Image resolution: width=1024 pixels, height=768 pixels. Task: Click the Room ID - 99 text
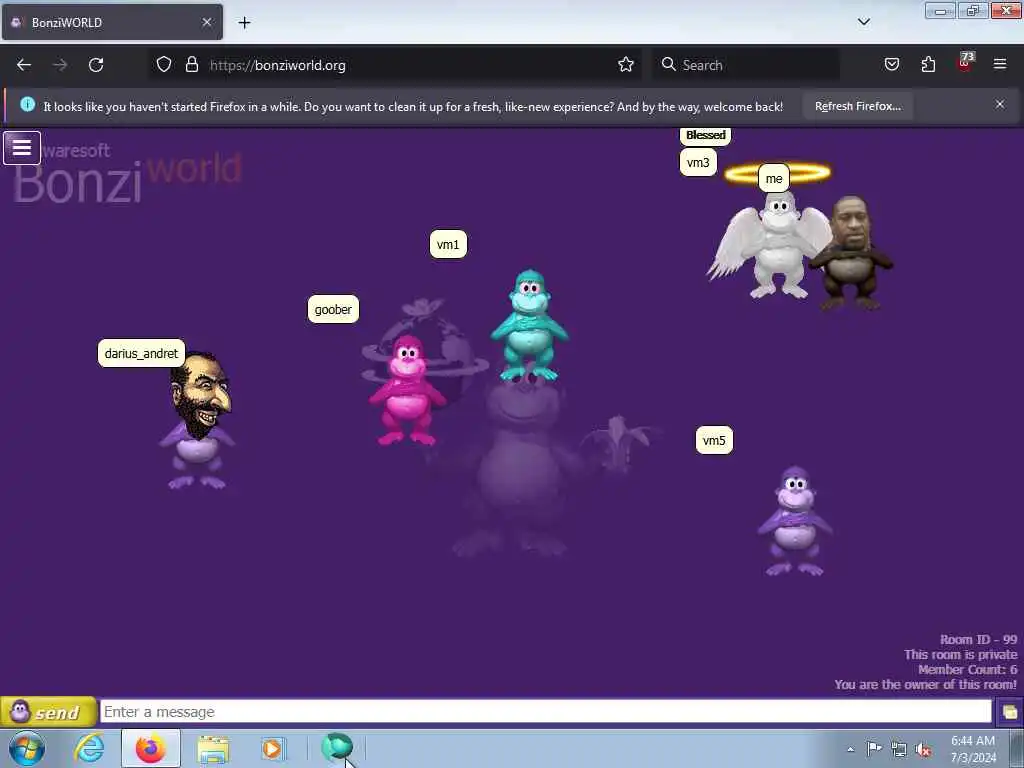tap(978, 639)
